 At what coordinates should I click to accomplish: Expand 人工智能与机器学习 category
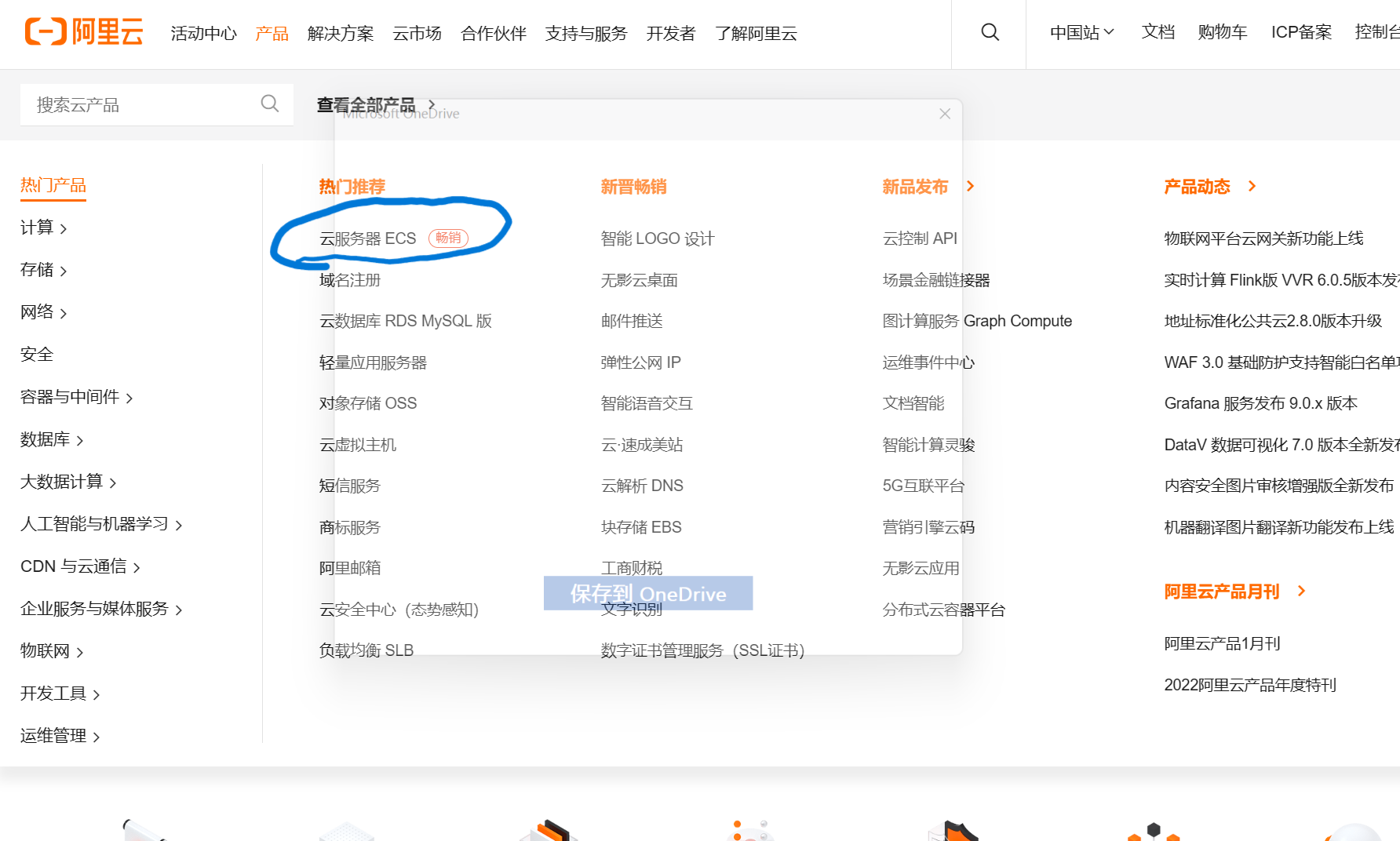click(101, 524)
